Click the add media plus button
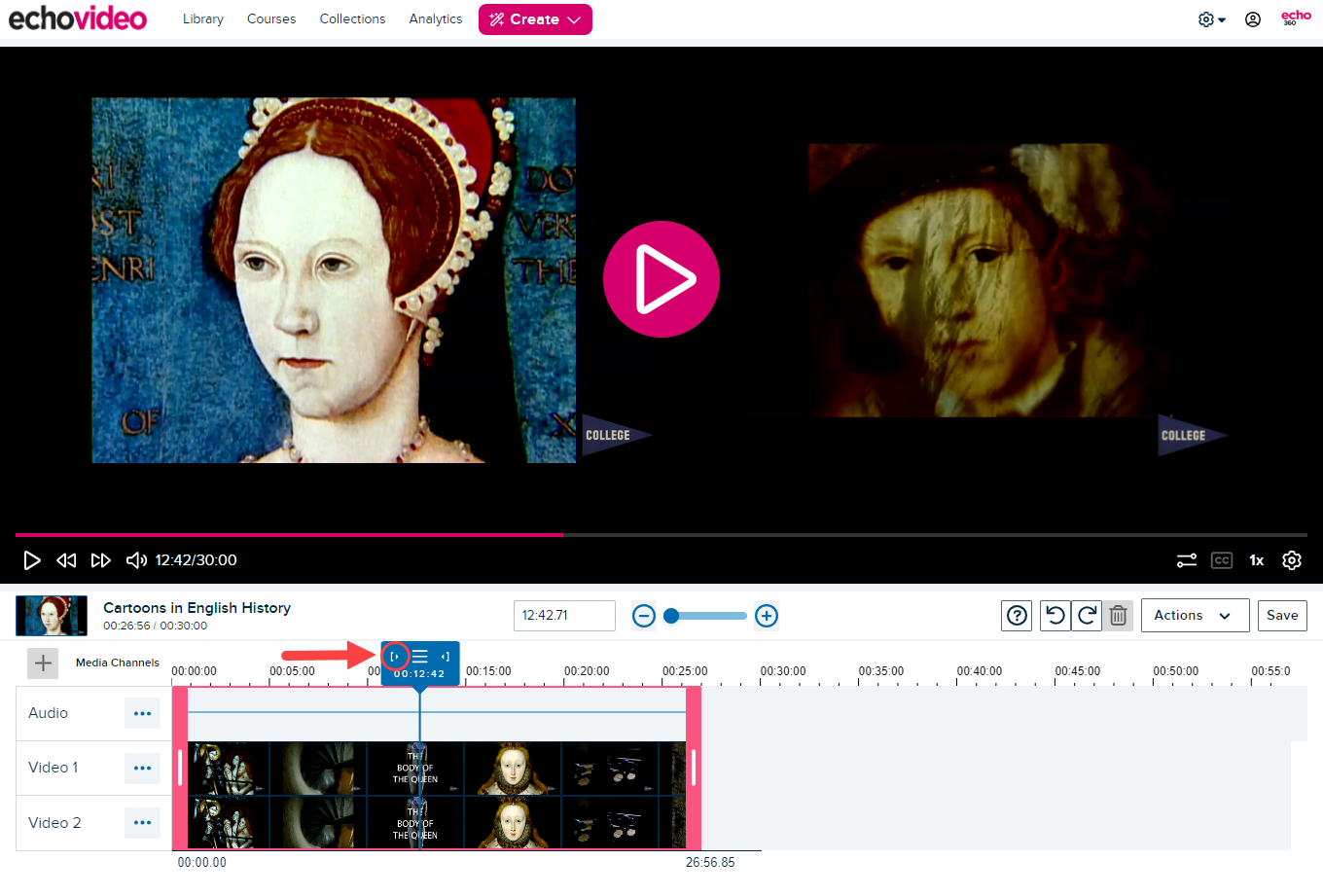This screenshot has height=896, width=1323. (43, 663)
